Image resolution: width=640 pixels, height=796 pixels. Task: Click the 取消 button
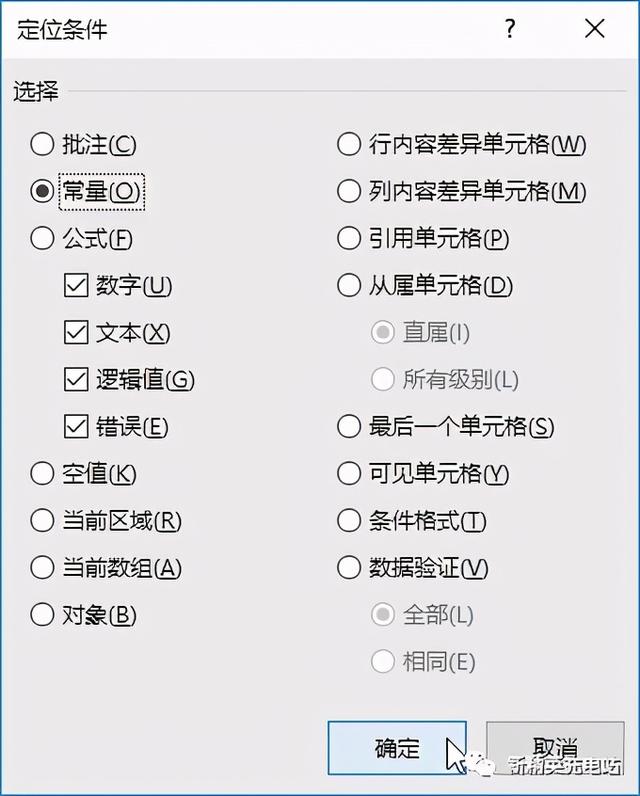(555, 748)
